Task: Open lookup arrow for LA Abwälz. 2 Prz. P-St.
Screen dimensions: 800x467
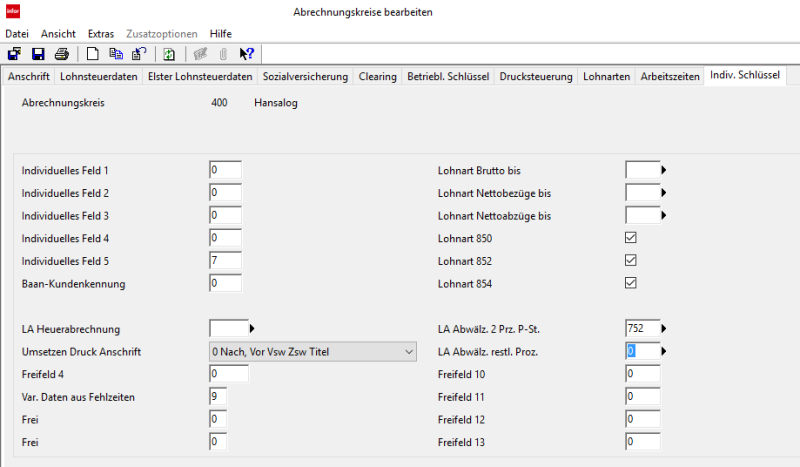Action: [664, 329]
